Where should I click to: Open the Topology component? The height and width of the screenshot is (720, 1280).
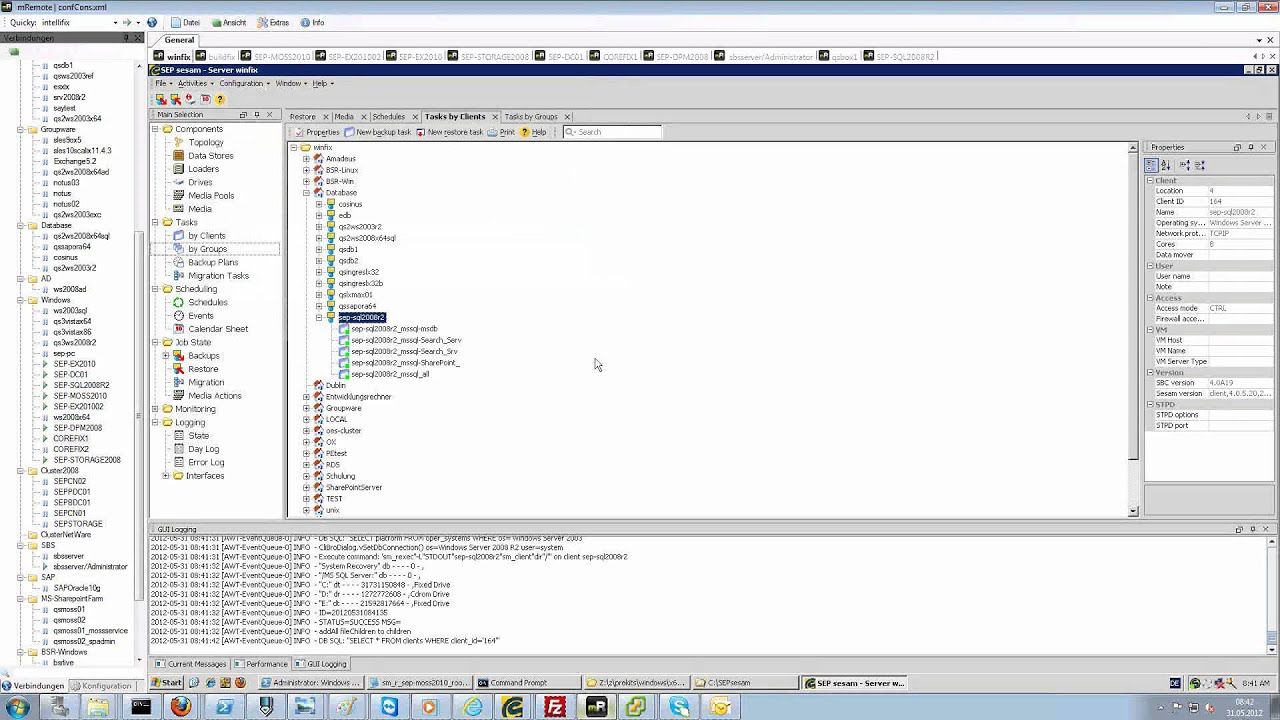pos(205,142)
